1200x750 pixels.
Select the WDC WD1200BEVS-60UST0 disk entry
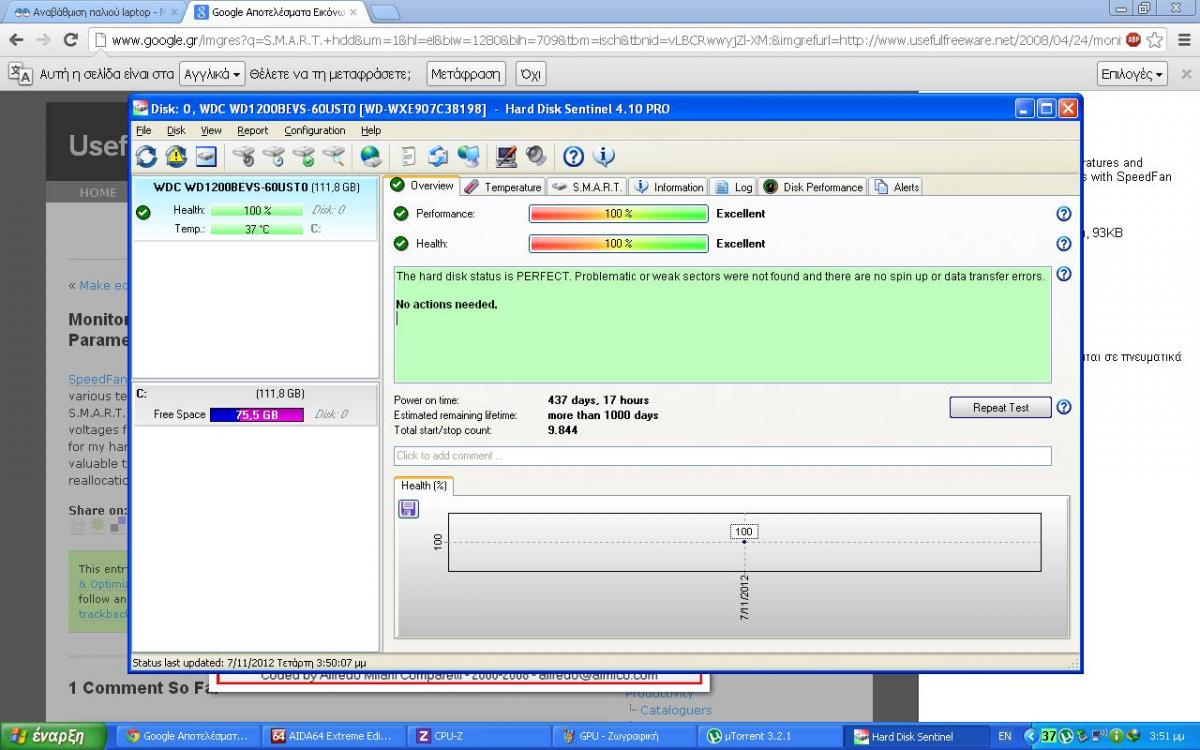coord(256,209)
